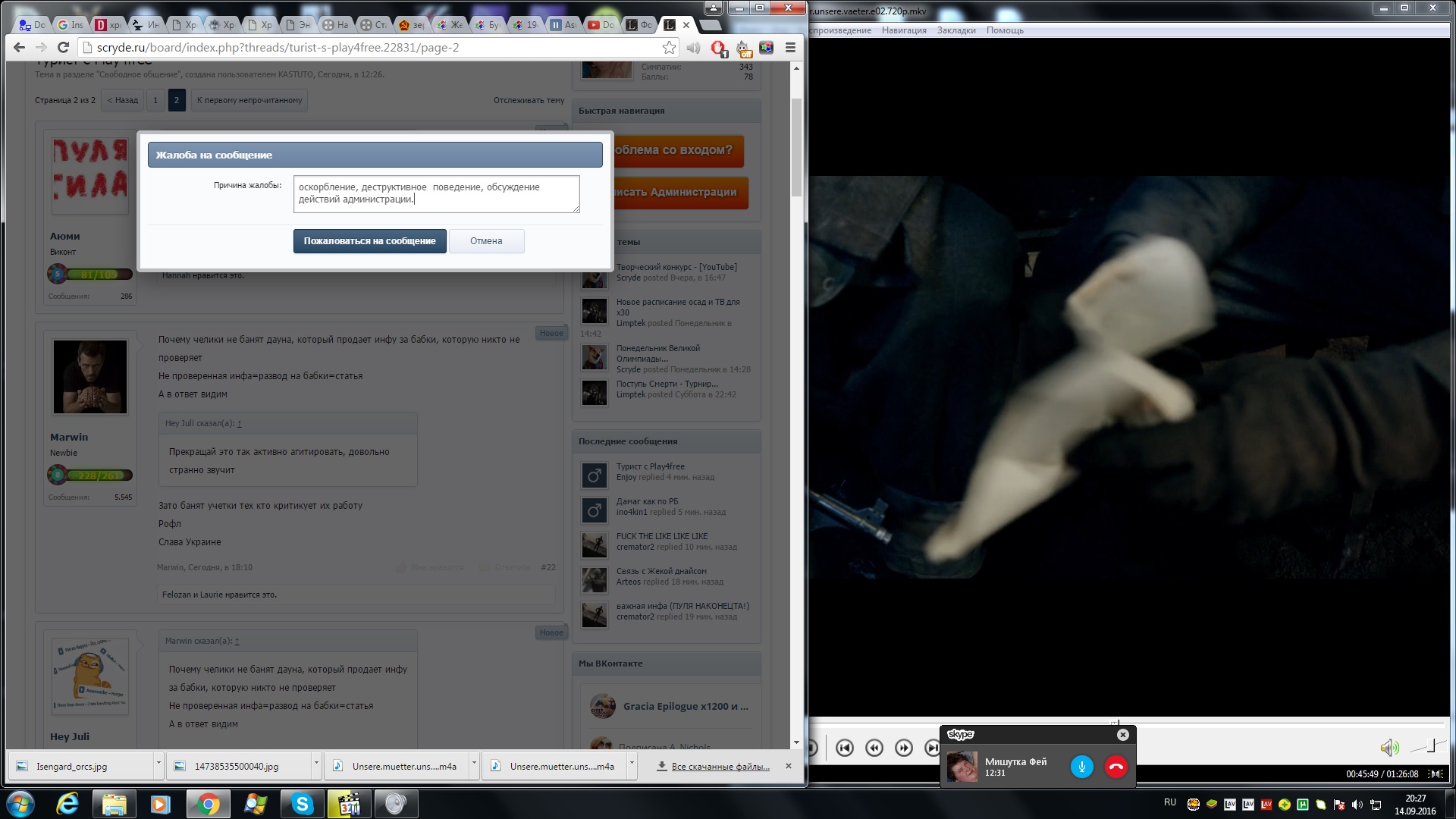
Task: Open the Навигация menu in the player
Action: pos(904,30)
